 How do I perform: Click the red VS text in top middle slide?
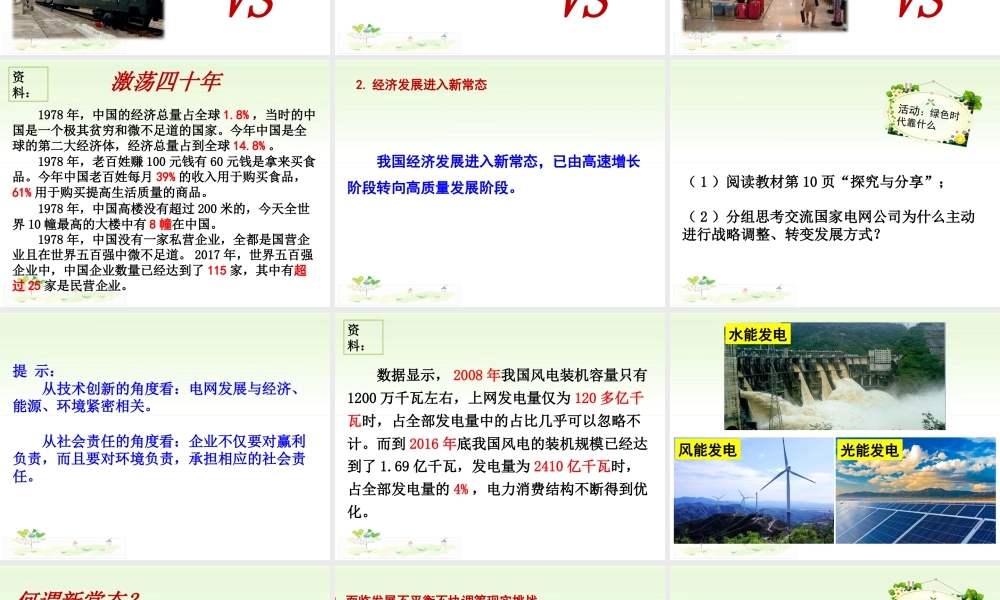pos(584,10)
